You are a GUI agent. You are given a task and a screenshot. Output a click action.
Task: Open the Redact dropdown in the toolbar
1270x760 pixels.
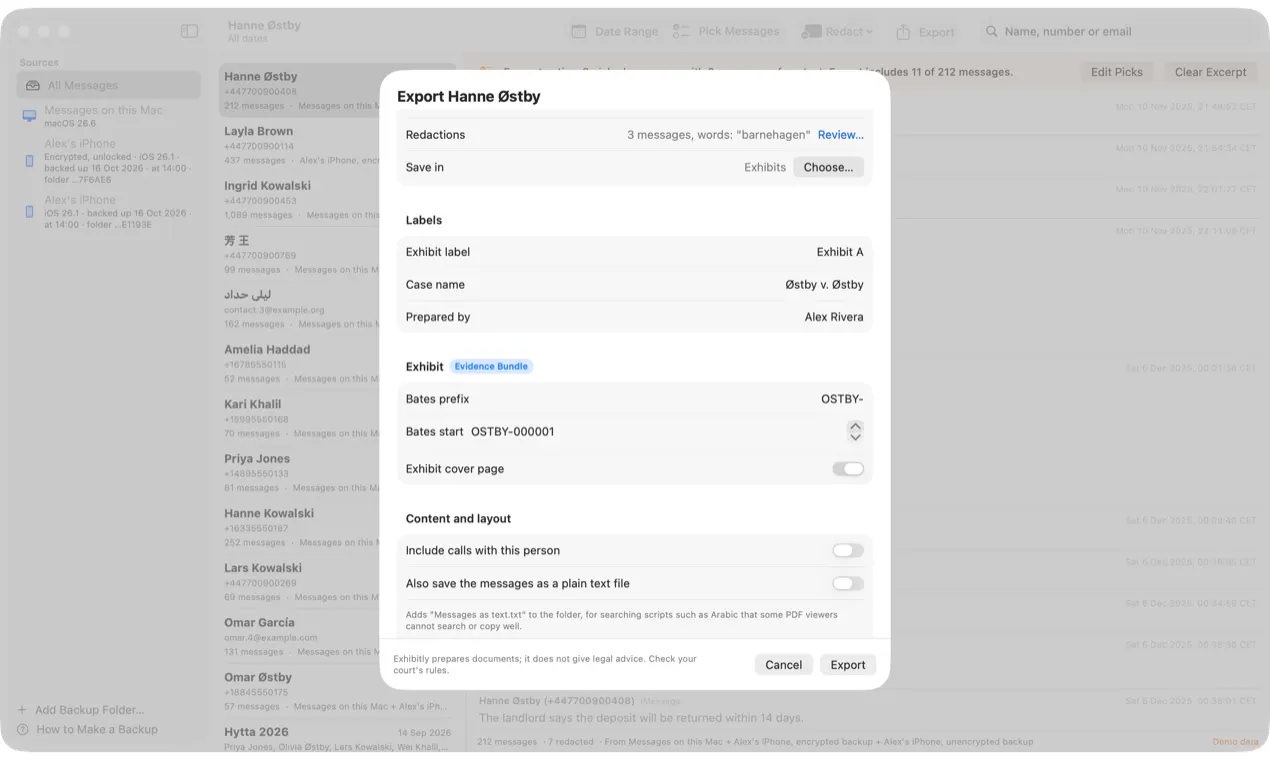click(x=837, y=32)
